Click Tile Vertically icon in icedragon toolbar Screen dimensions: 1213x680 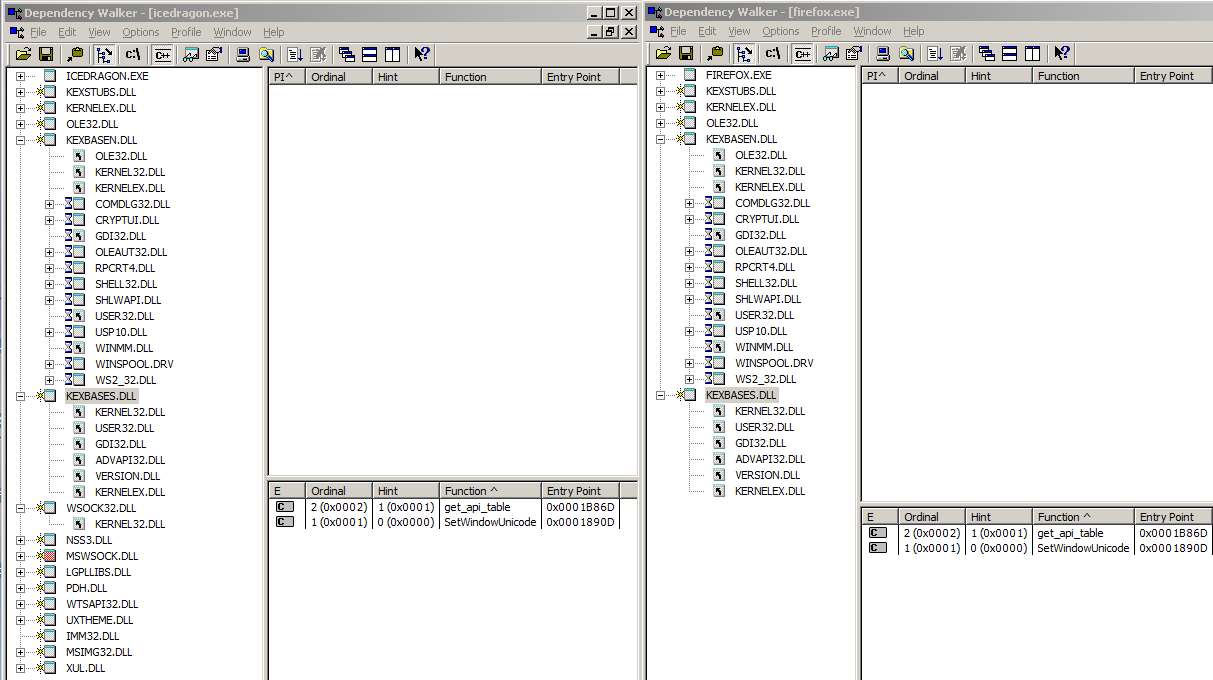(392, 54)
